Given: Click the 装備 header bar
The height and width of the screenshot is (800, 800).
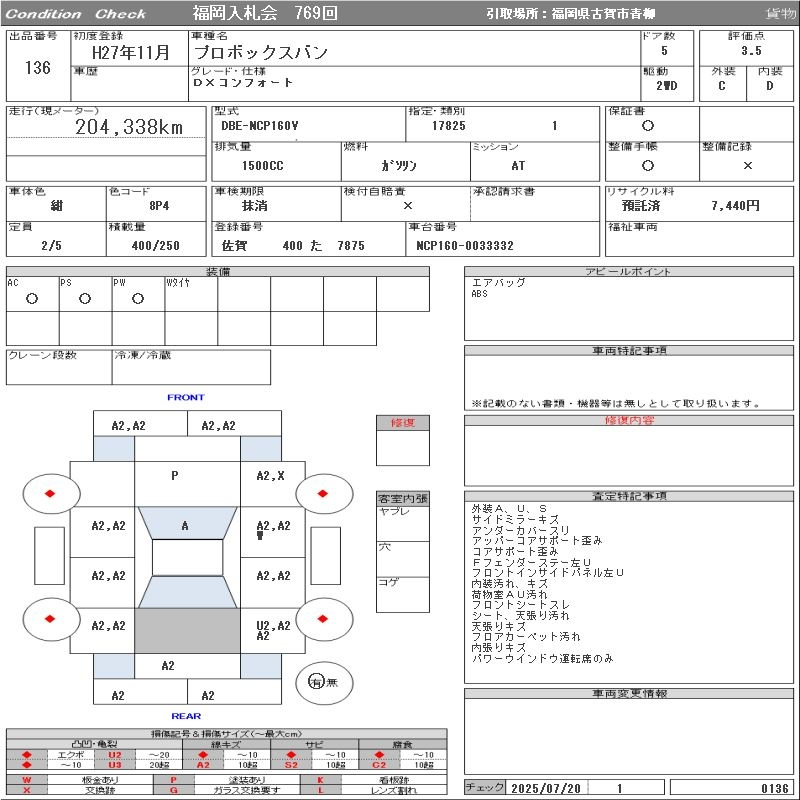Looking at the screenshot, I should point(218,271).
